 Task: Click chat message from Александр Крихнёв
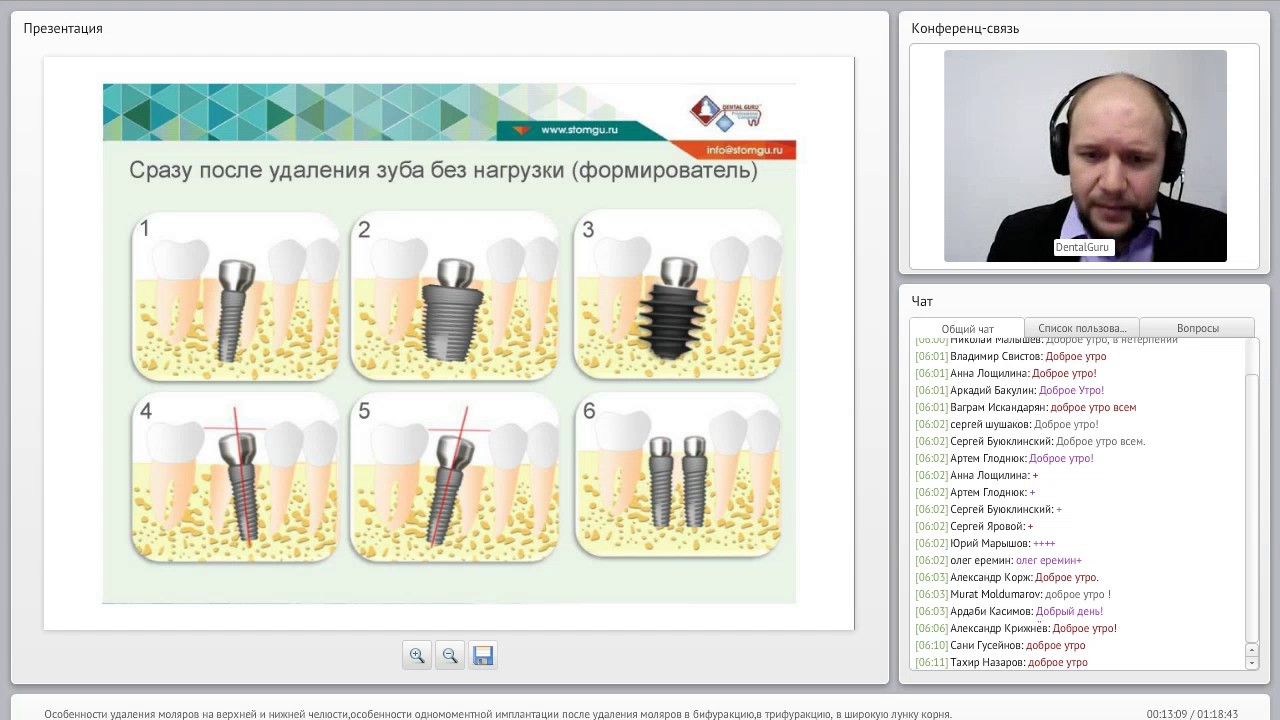pyautogui.click(x=1016, y=628)
